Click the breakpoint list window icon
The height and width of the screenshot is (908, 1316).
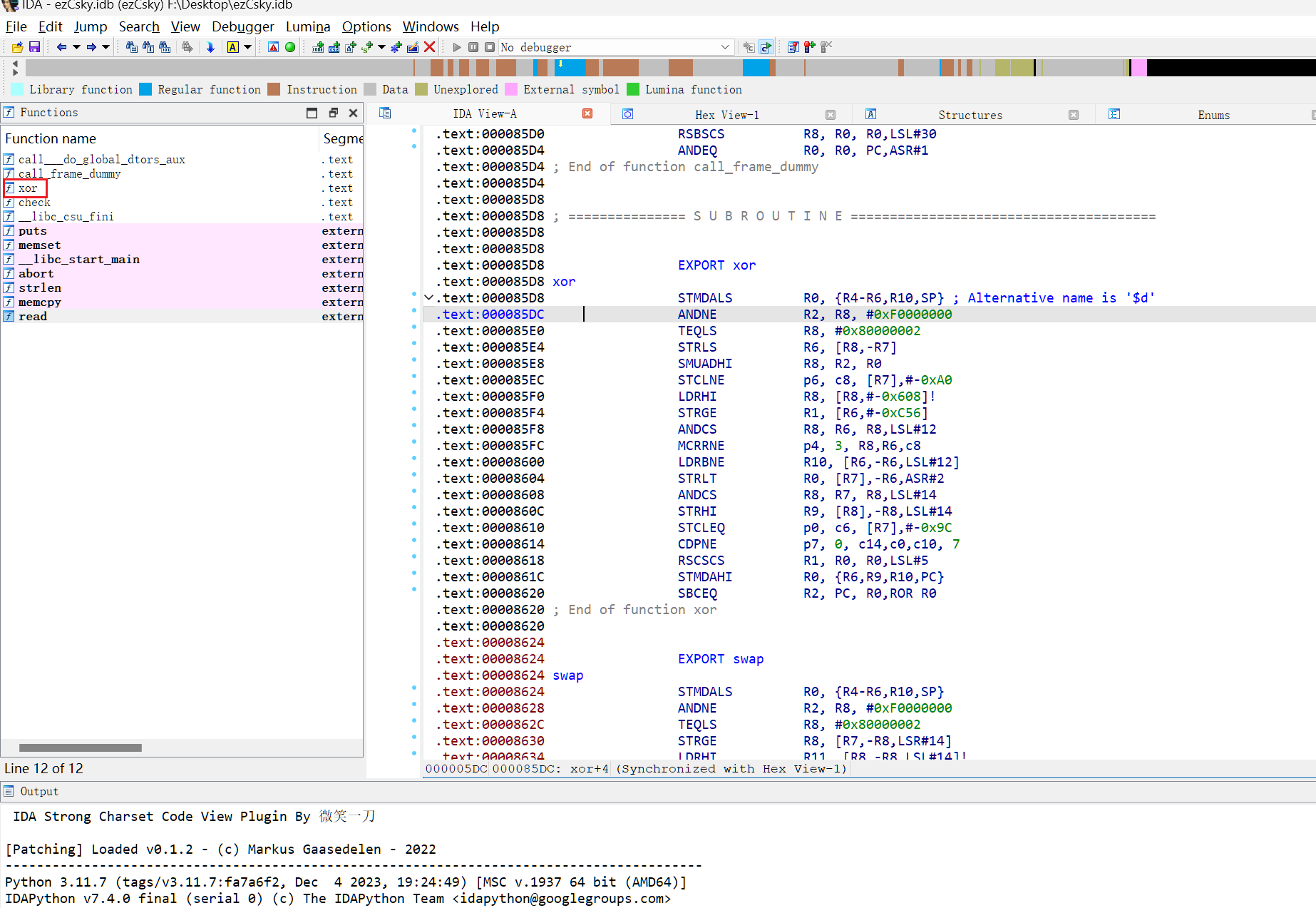(793, 47)
